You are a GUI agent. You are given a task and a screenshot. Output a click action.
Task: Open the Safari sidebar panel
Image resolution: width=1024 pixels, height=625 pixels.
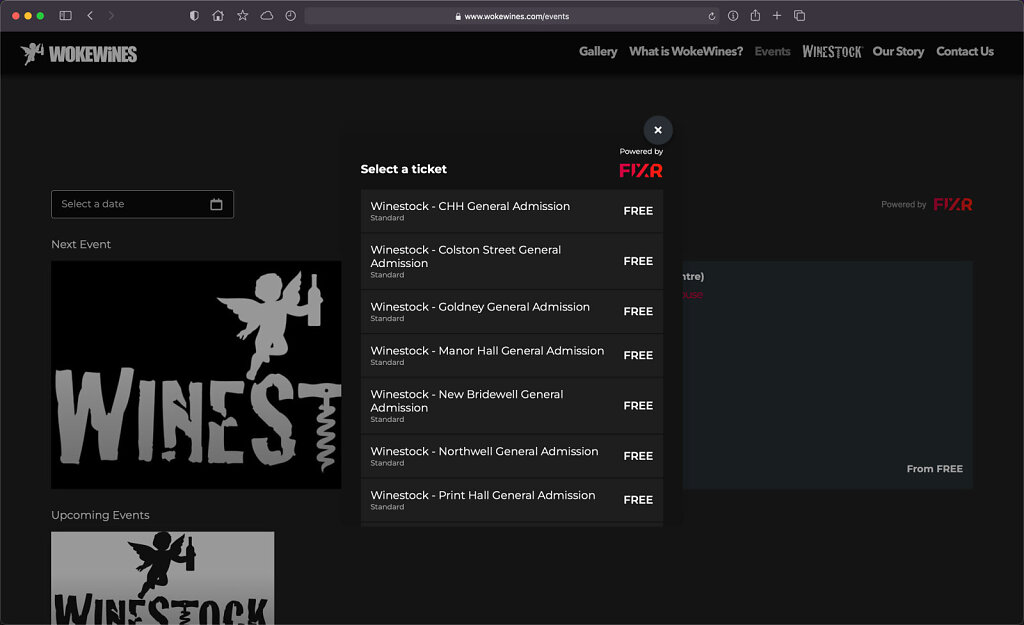point(65,16)
